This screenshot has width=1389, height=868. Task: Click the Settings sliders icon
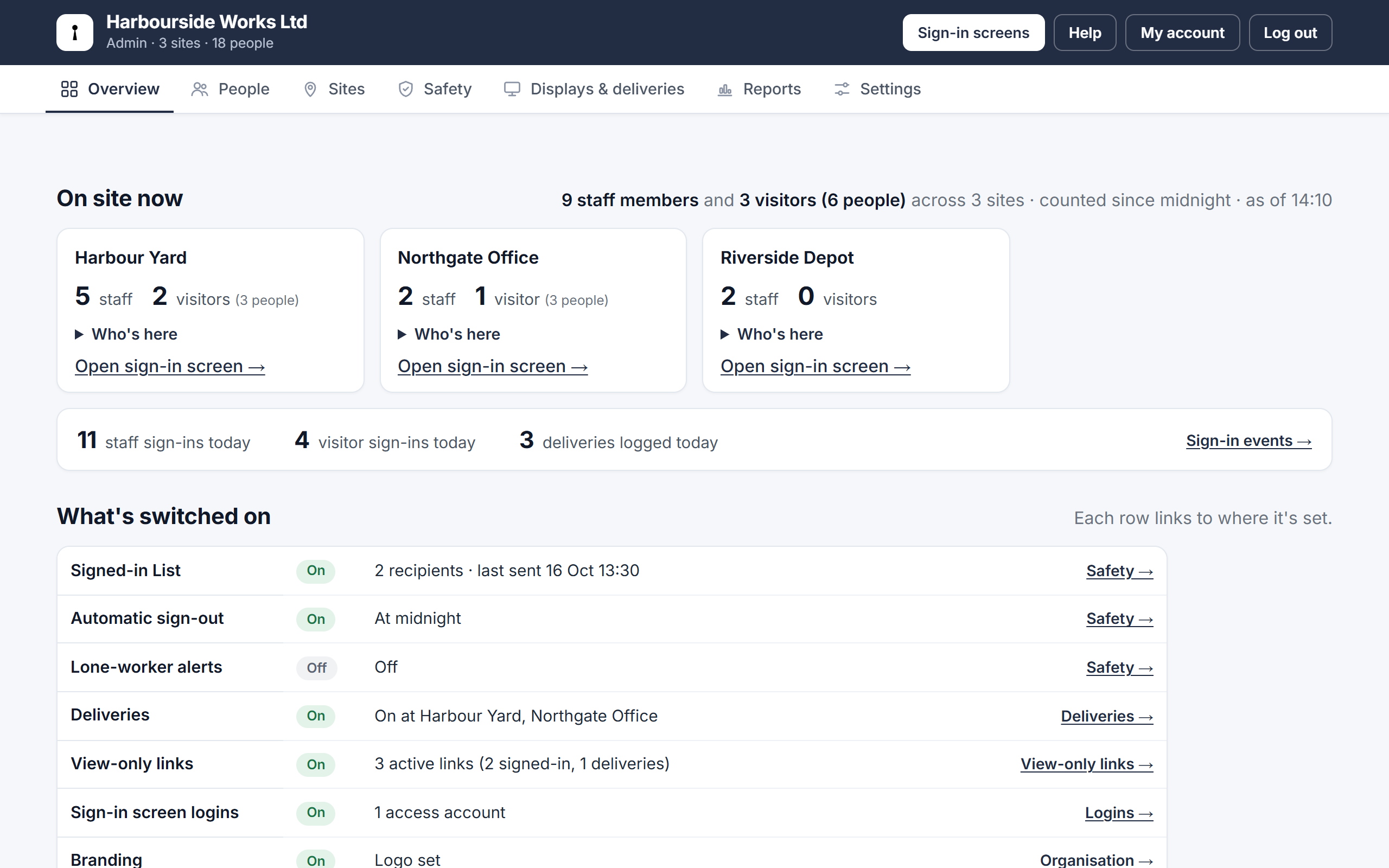tap(842, 89)
